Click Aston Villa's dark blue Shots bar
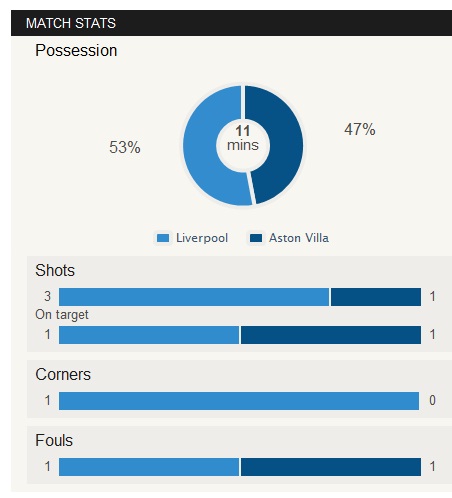Screen dimensions: 452x498 point(376,297)
